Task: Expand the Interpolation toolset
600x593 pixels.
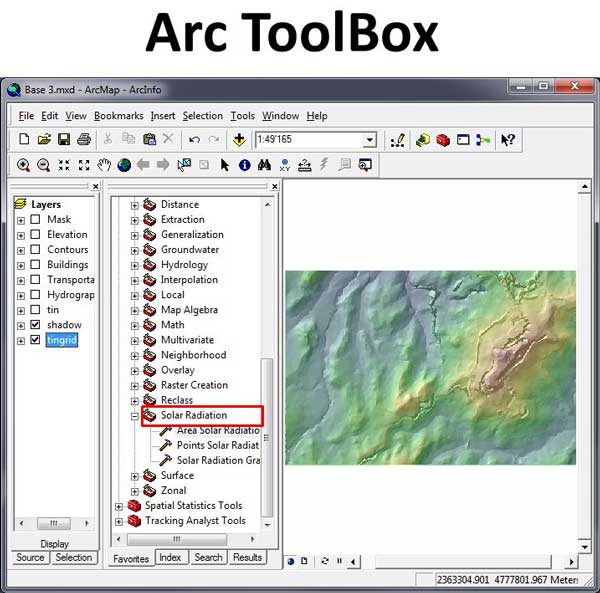Action: pyautogui.click(x=135, y=281)
